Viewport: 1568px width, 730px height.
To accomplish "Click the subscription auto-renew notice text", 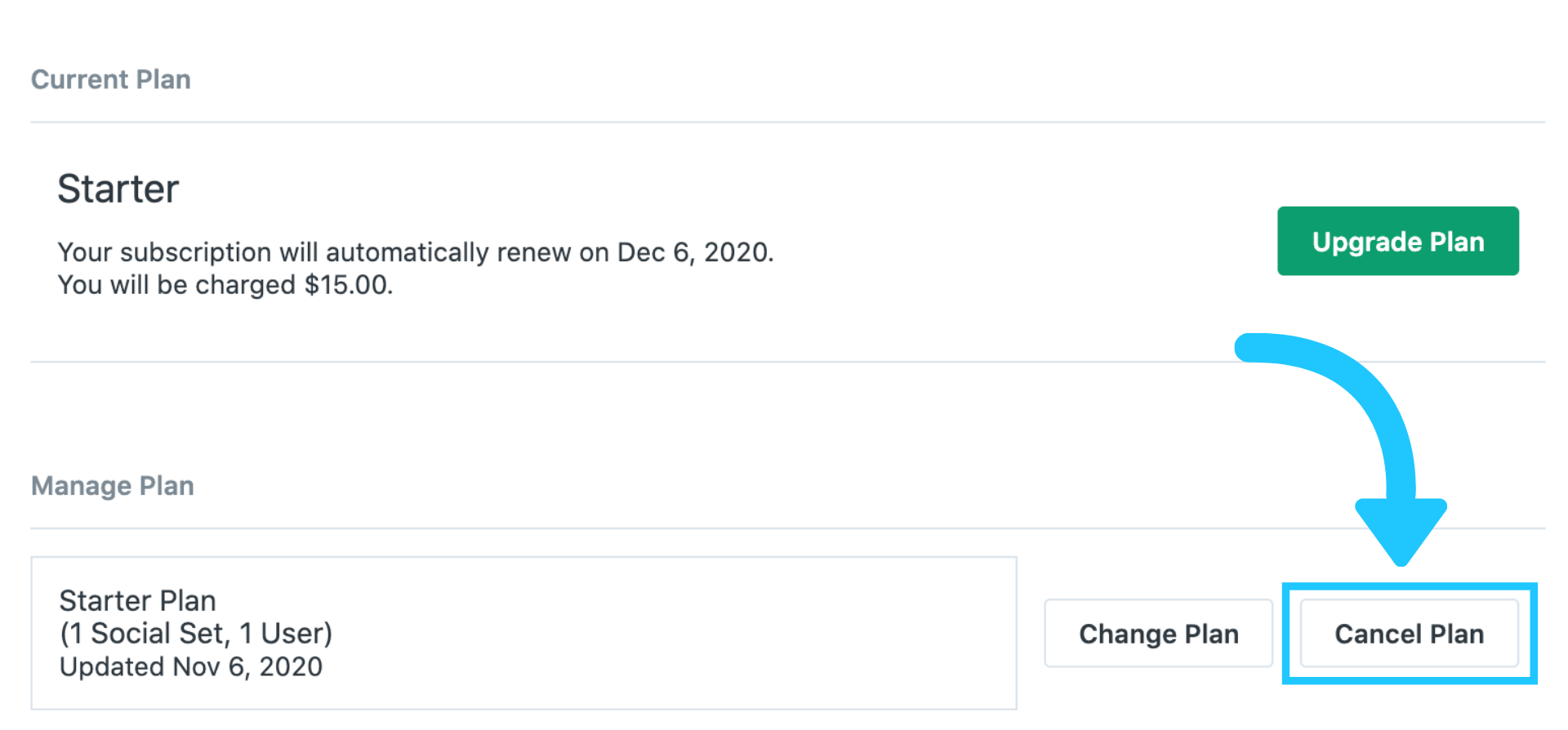I will click(327, 252).
